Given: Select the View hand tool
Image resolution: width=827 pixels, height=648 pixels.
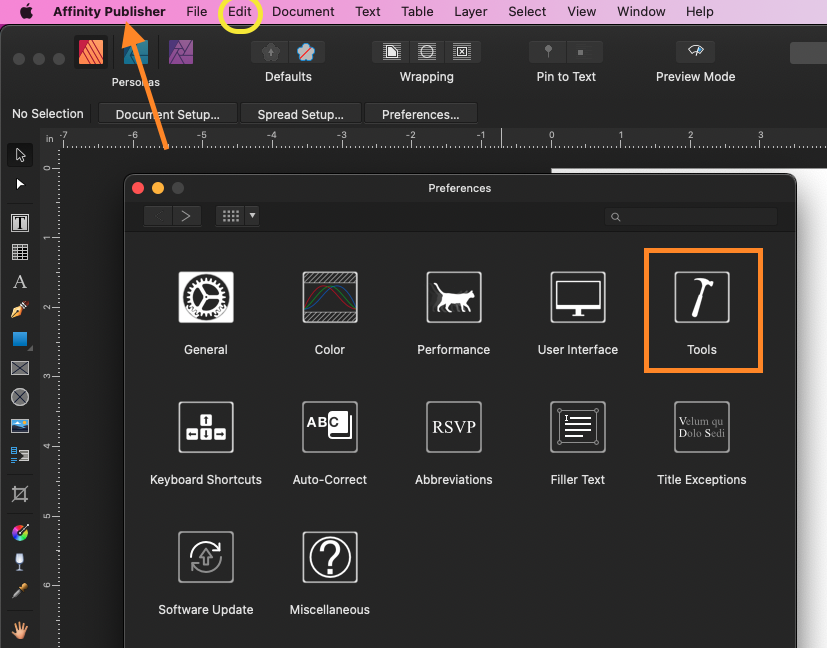Looking at the screenshot, I should pyautogui.click(x=20, y=630).
